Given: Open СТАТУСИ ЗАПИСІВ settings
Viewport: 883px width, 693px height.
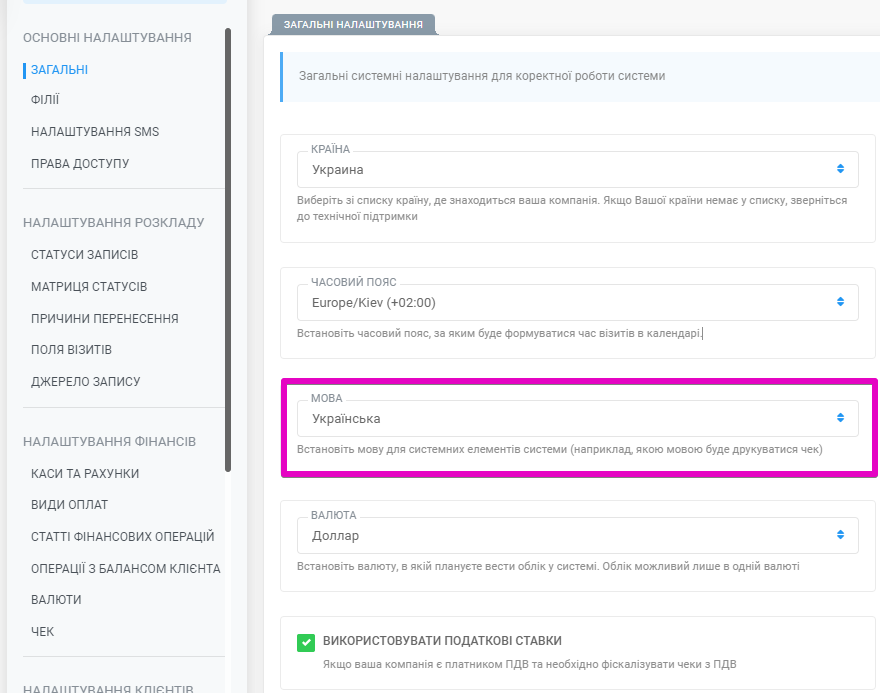Looking at the screenshot, I should coord(84,255).
